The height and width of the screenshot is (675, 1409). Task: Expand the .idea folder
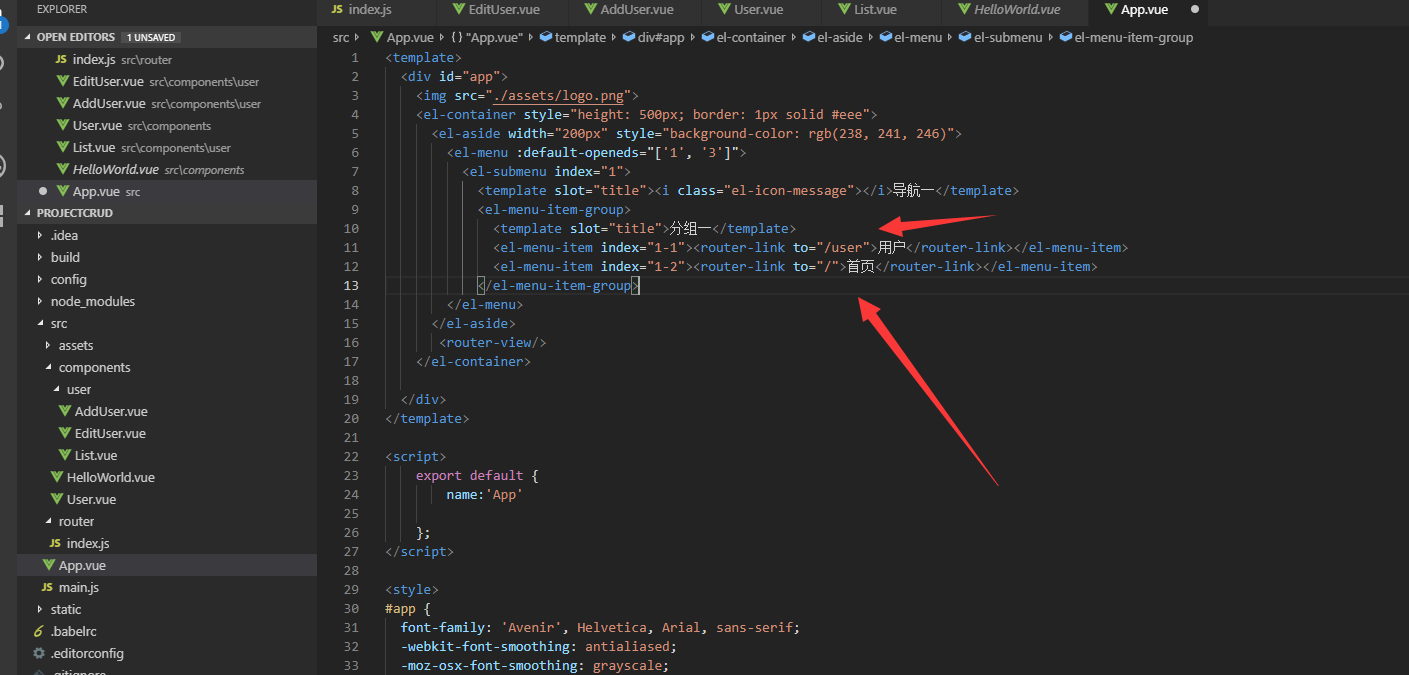click(41, 235)
